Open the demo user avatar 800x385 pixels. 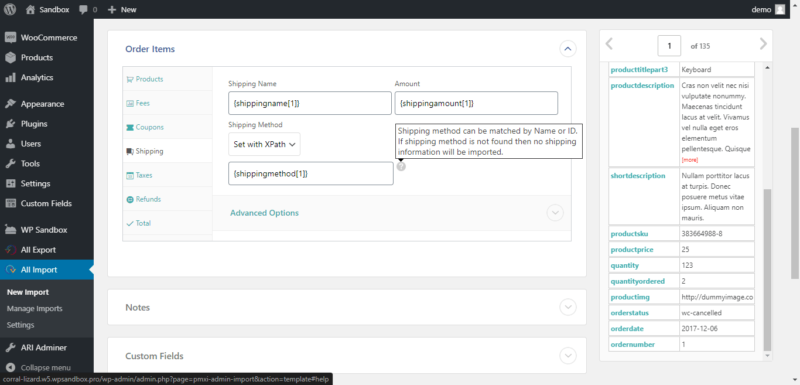tap(780, 9)
